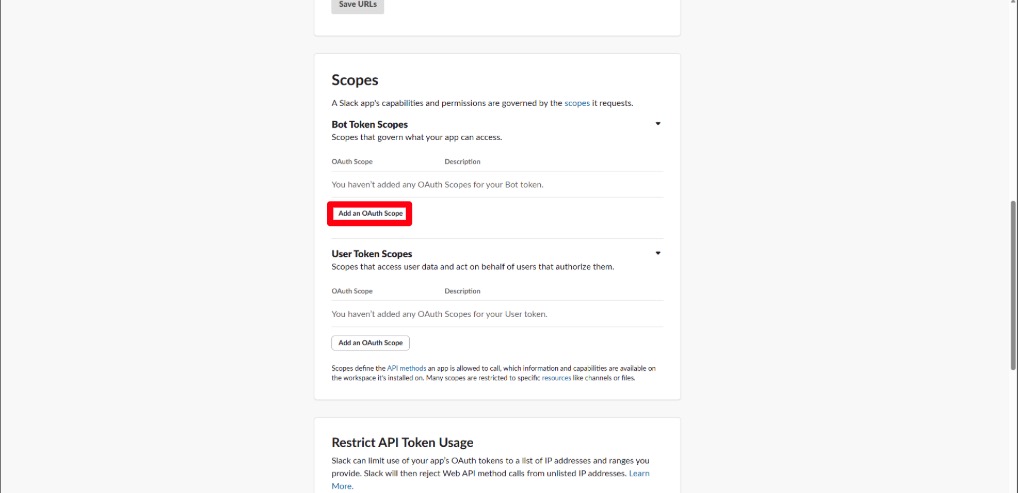Click Learn More about API token restrictions
This screenshot has width=1018, height=493.
tap(639, 473)
